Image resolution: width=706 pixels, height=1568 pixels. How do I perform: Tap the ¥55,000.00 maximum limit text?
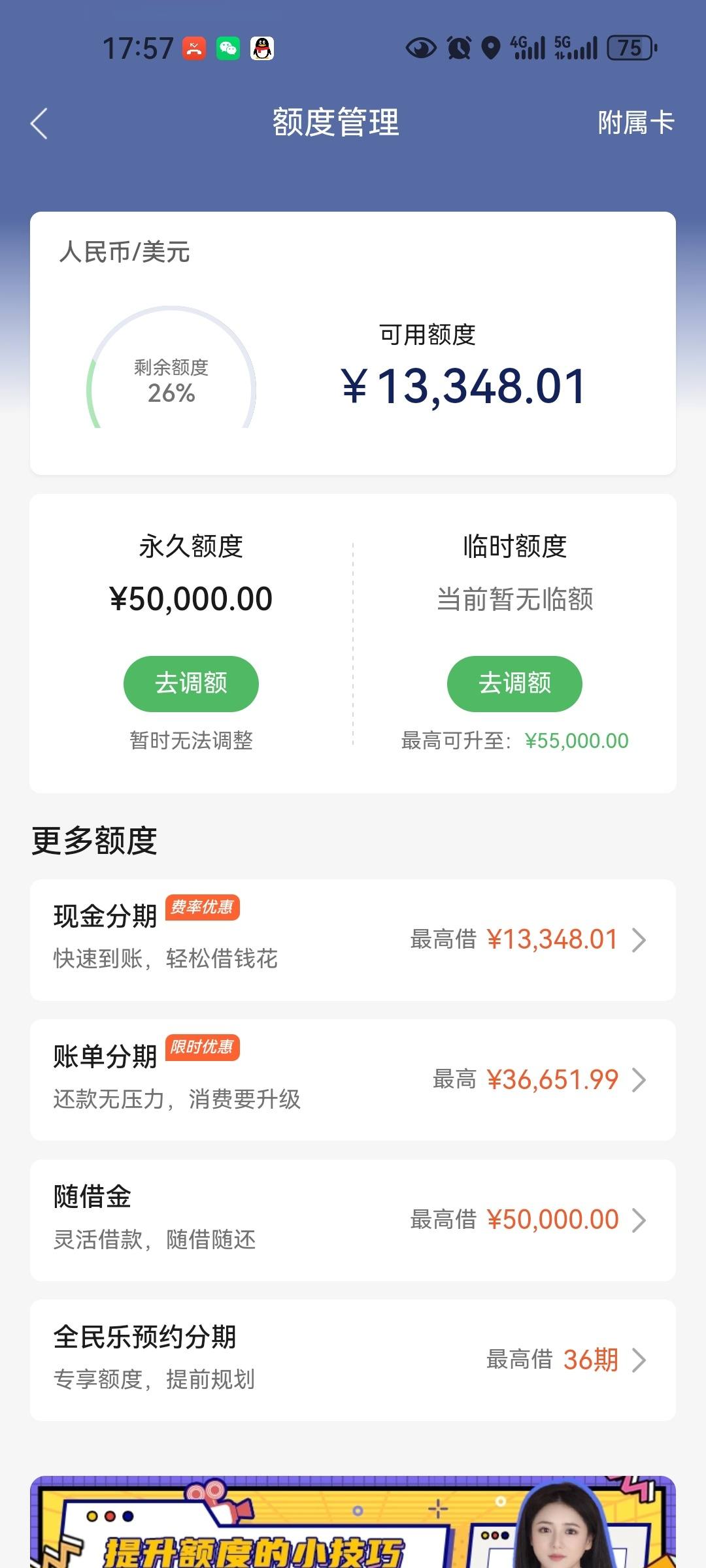coord(577,741)
